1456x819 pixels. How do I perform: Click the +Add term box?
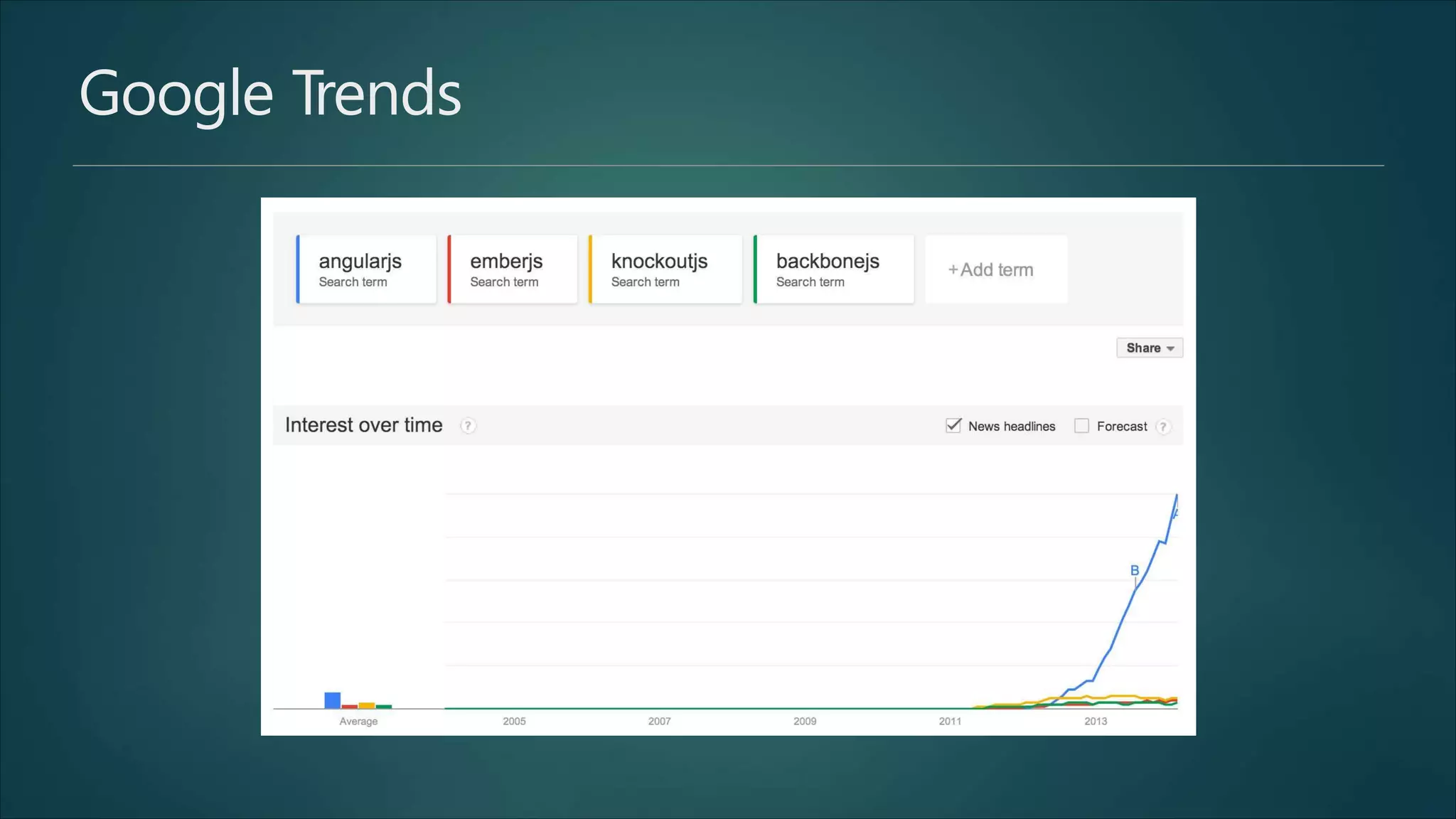[996, 269]
